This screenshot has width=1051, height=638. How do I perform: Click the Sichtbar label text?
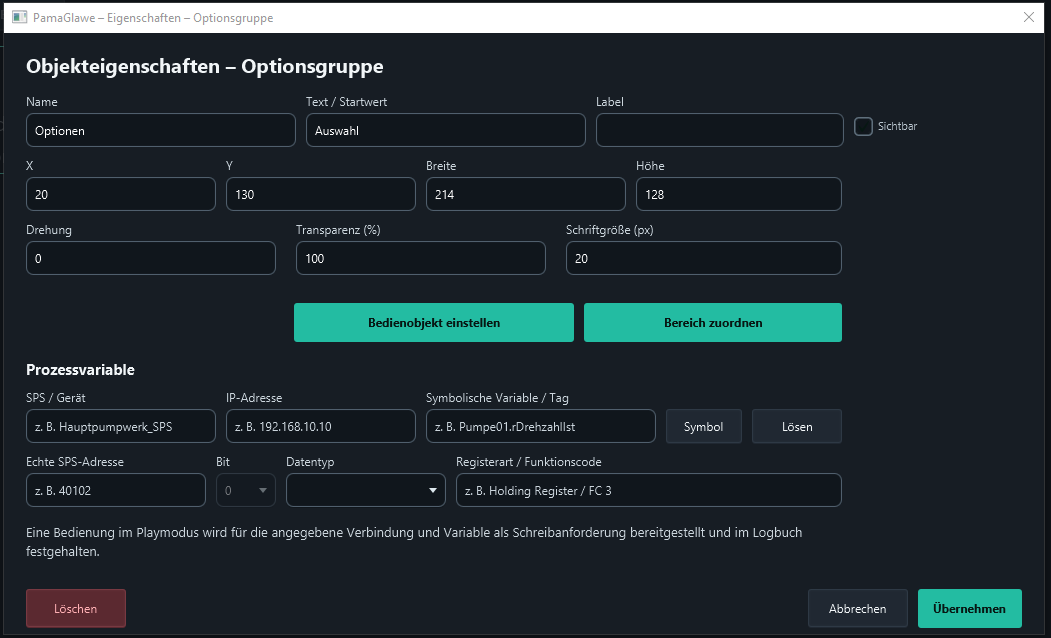click(898, 126)
